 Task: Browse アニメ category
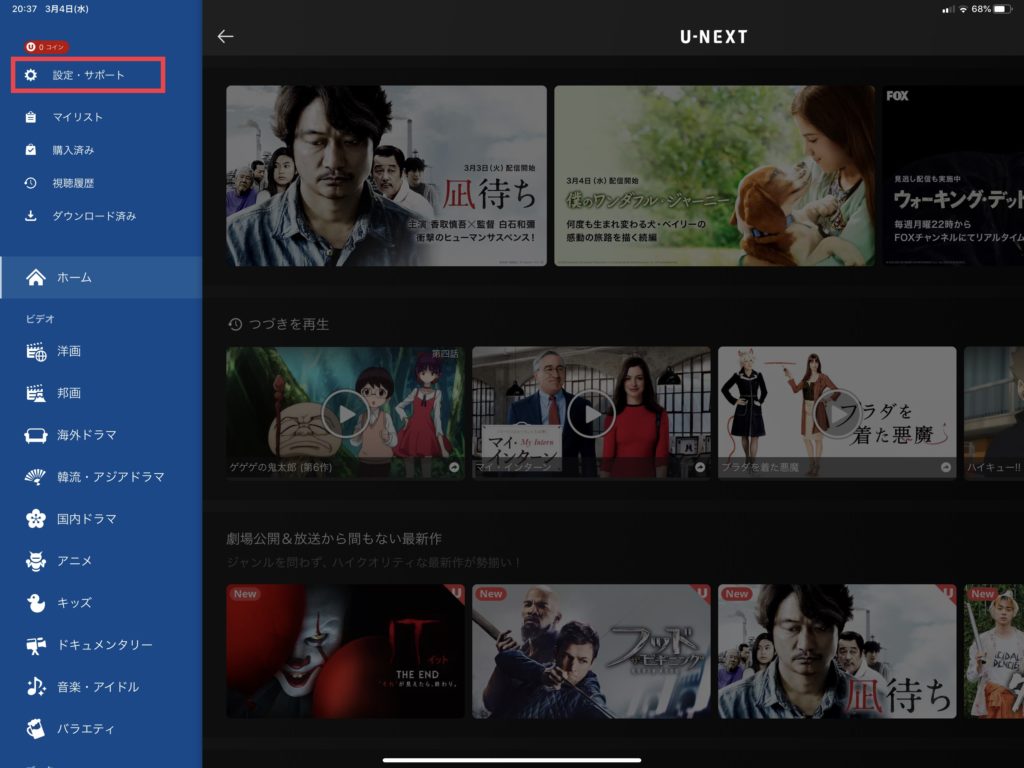(74, 561)
